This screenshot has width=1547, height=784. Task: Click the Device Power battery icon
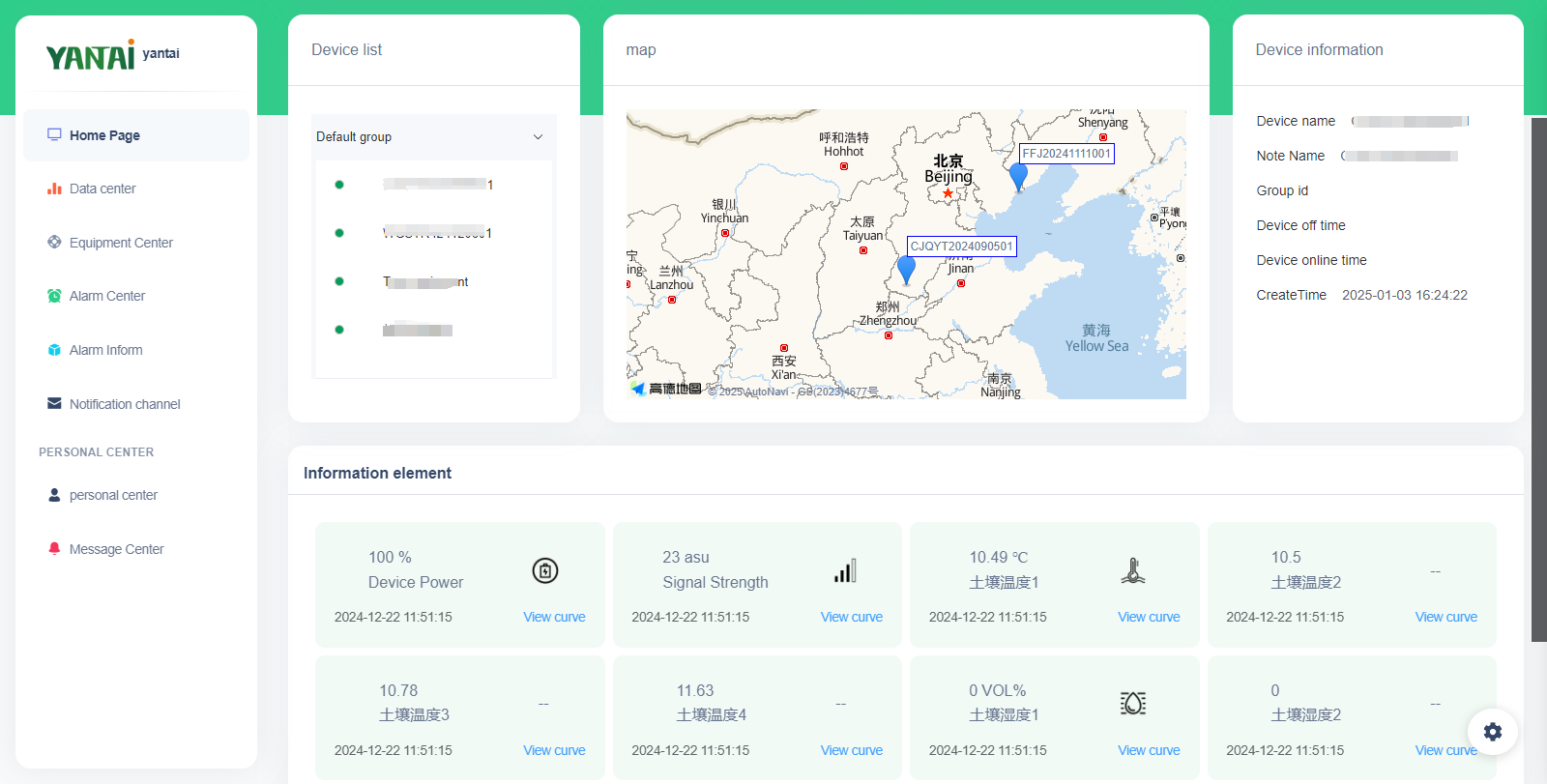point(545,570)
